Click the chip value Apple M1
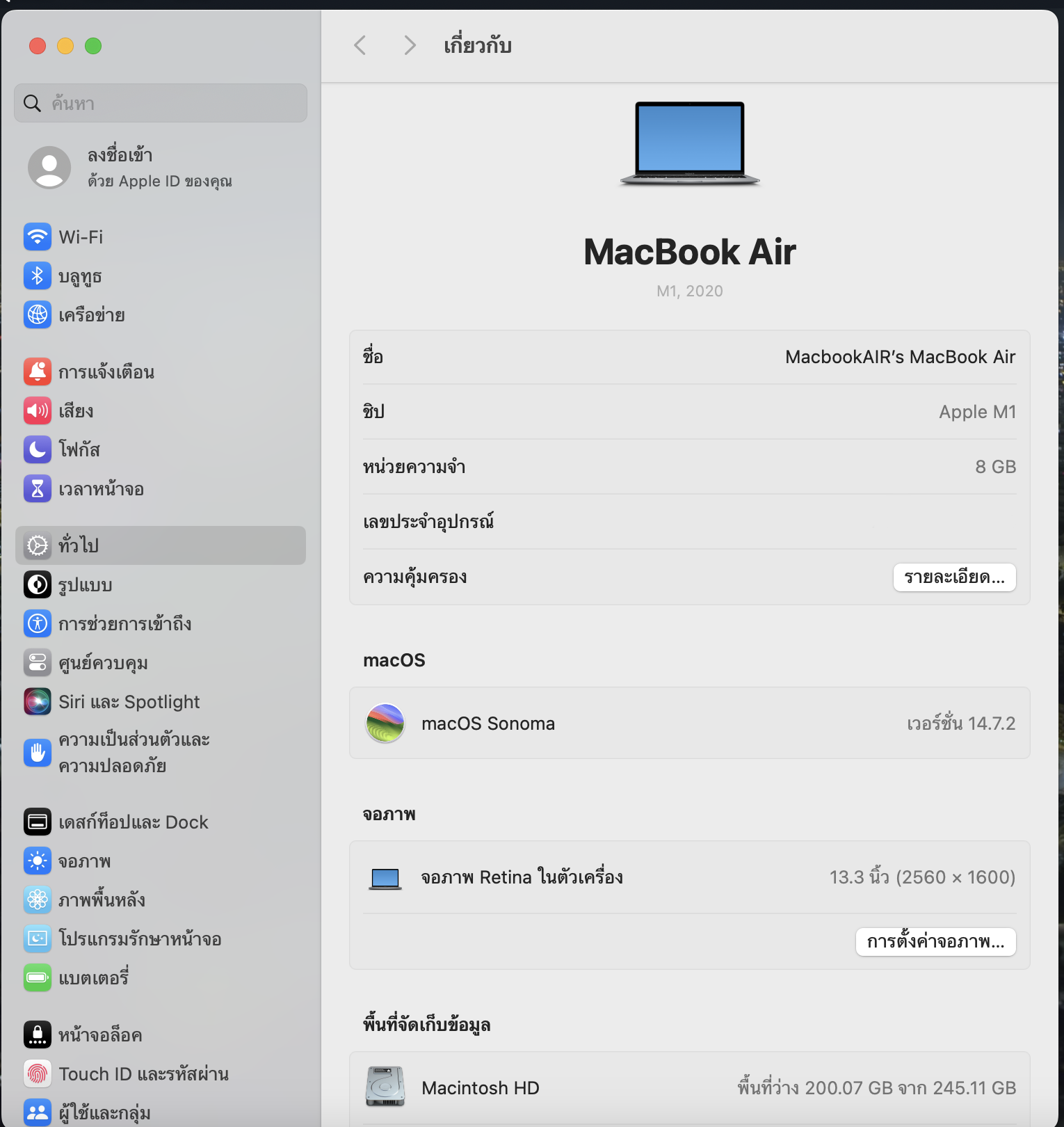Viewport: 1064px width, 1127px height. 977,412
